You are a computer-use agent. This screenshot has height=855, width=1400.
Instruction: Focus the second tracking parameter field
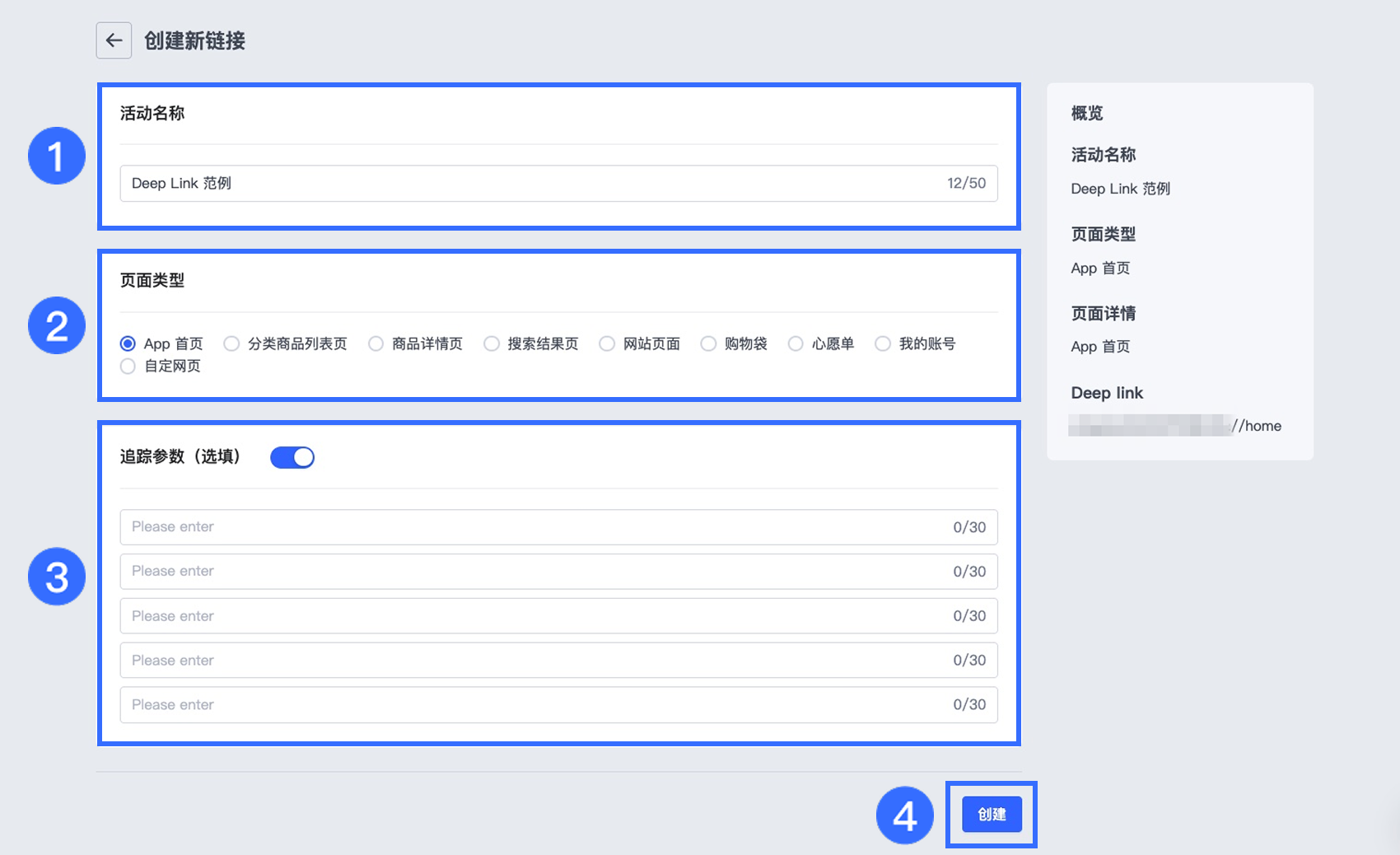(558, 572)
